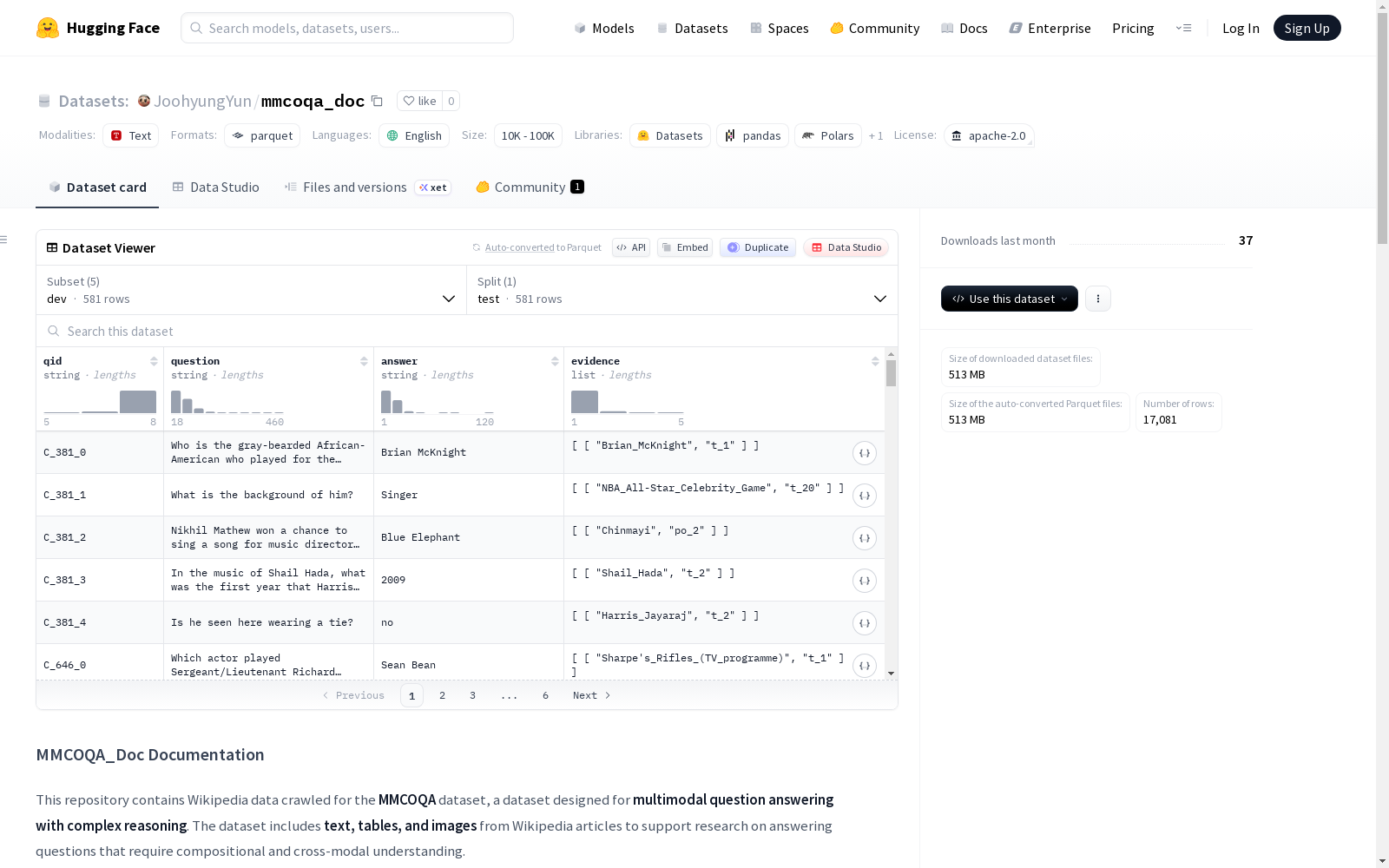Screen dimensions: 1389x868
Task: Go to Datasets in the navigation bar
Action: coord(692,28)
